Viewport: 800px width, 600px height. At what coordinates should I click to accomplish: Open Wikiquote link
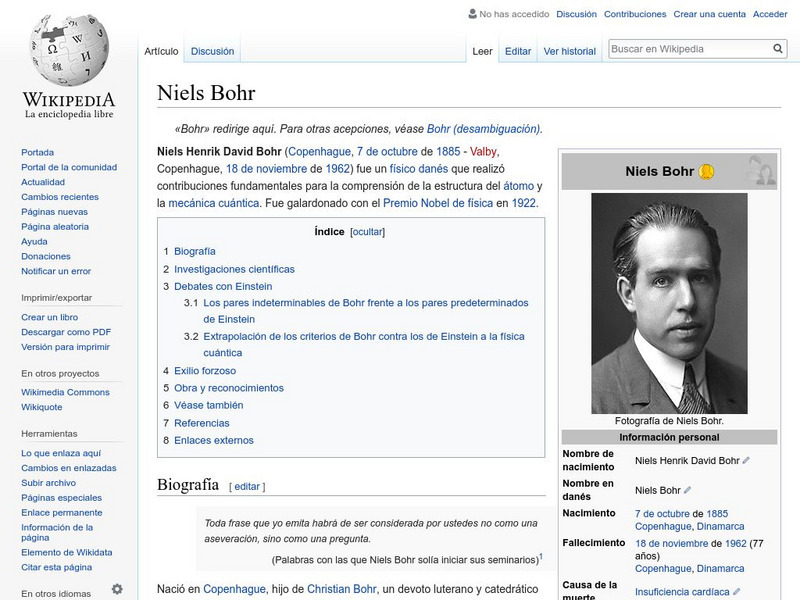(x=41, y=407)
